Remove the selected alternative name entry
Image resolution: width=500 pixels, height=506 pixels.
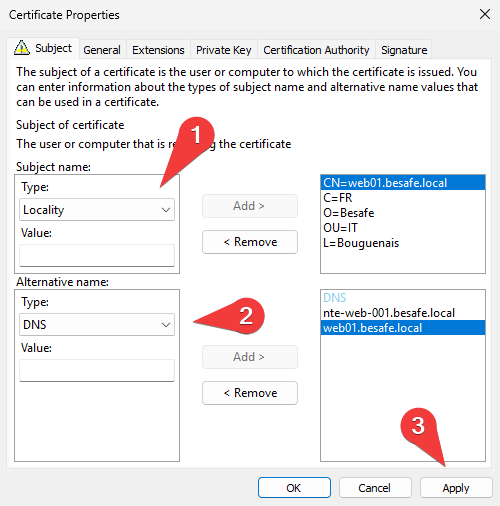pyautogui.click(x=250, y=393)
